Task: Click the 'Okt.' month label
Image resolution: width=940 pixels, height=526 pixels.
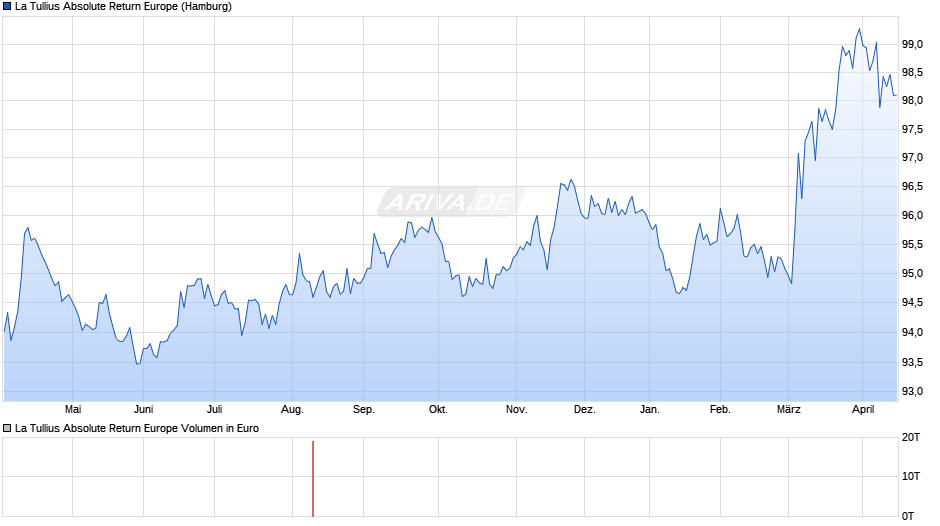Action: pyautogui.click(x=438, y=410)
